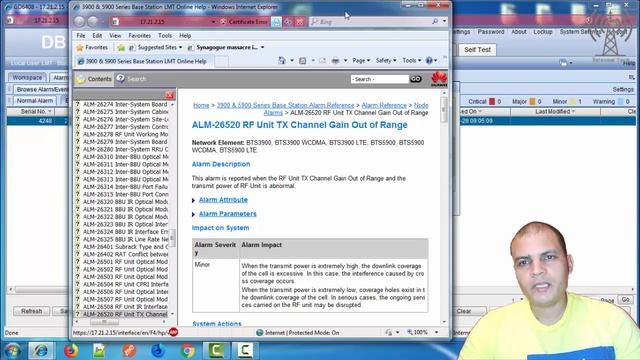Open the zoom level 100% dropdown

(x=436, y=333)
